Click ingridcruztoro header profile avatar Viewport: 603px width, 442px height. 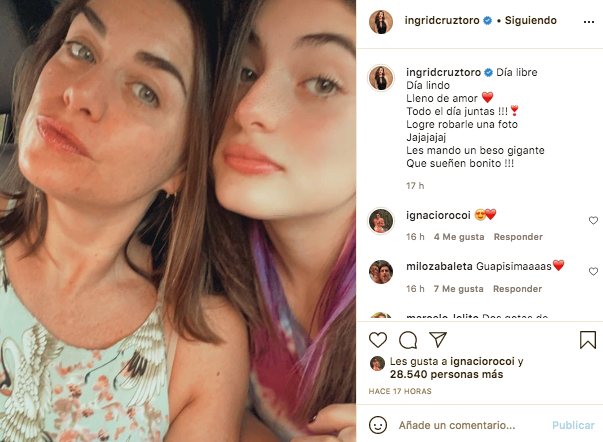click(x=380, y=20)
